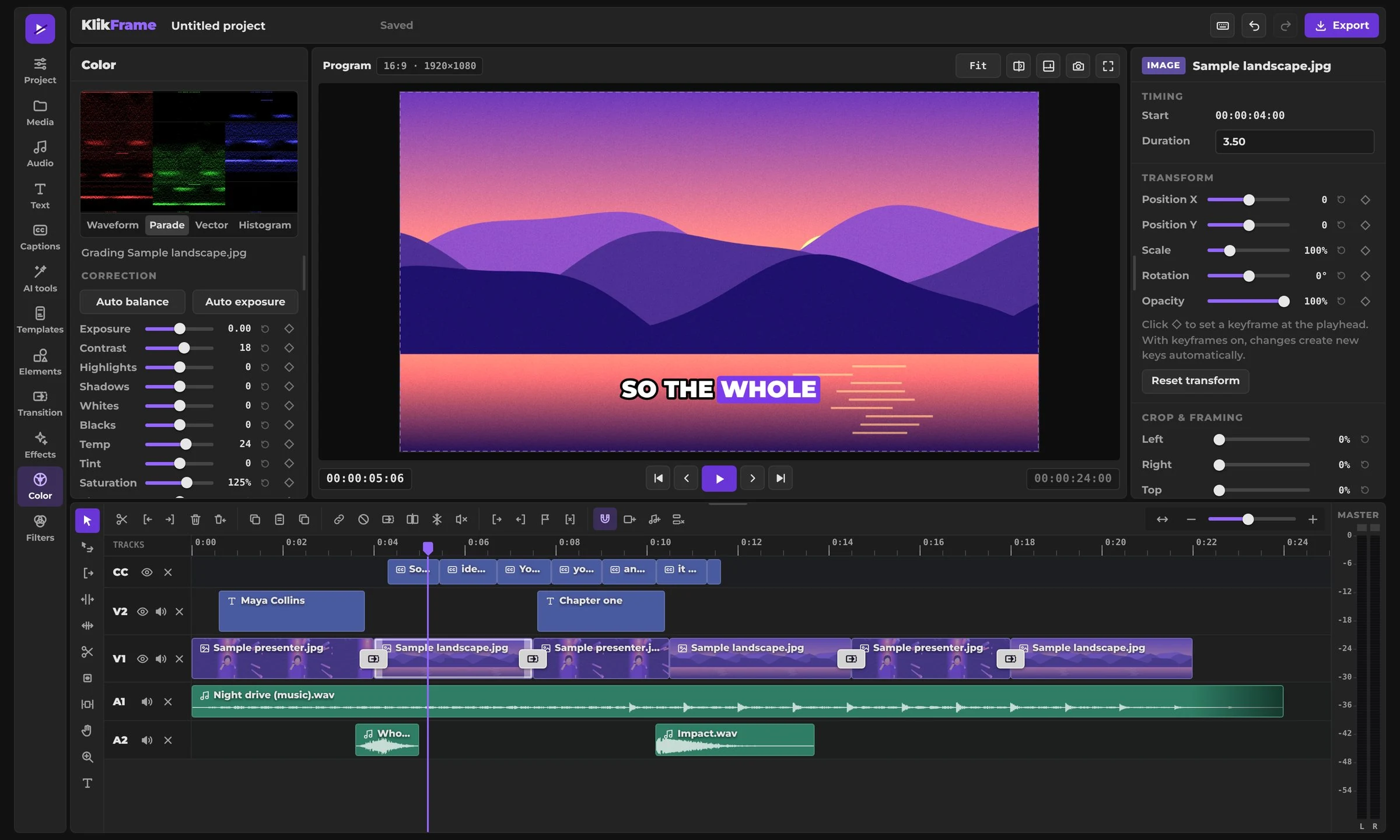The image size is (1400, 840).
Task: Open the Captions sidebar panel
Action: point(40,237)
